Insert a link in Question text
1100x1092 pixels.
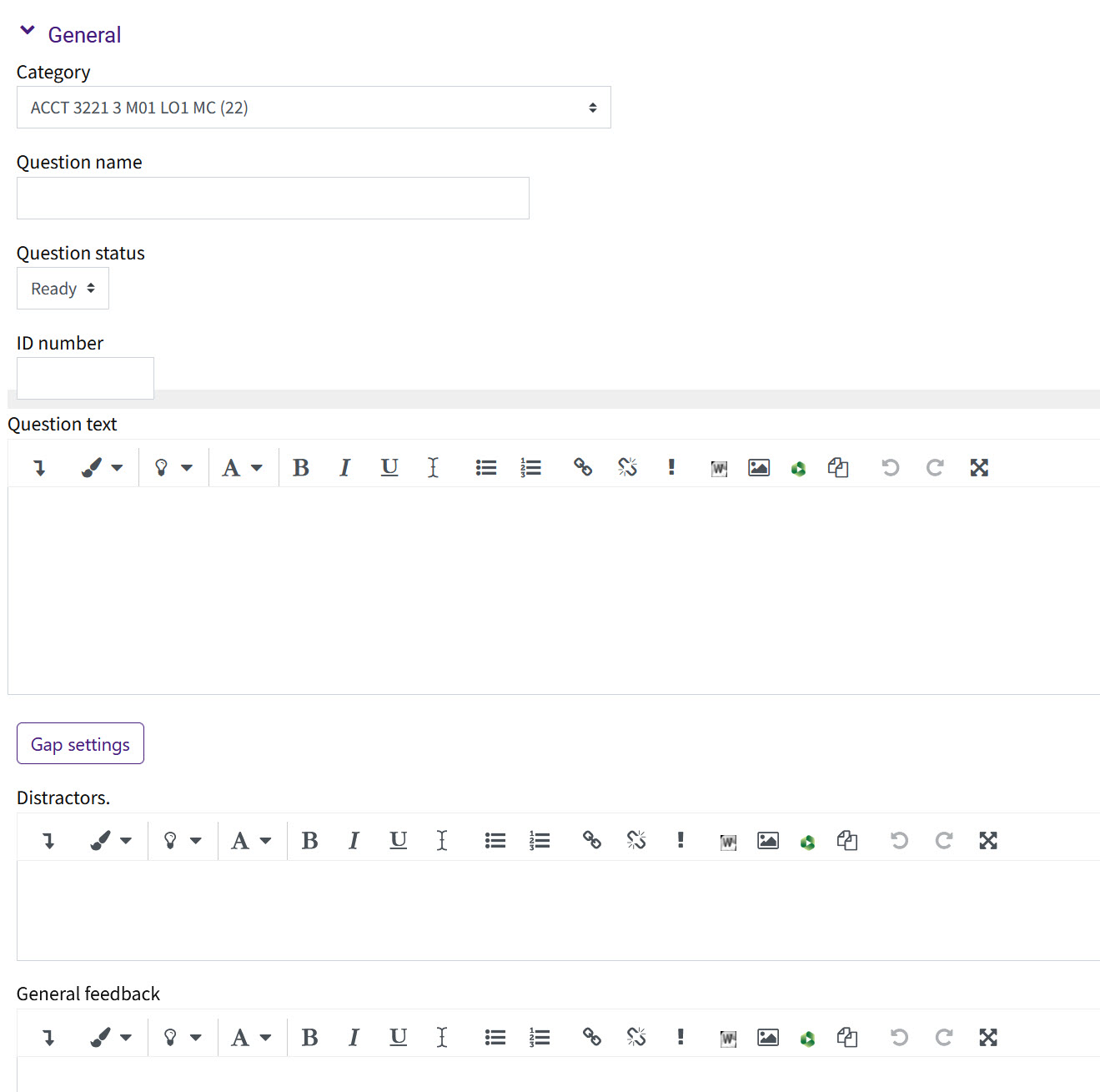pyautogui.click(x=582, y=467)
